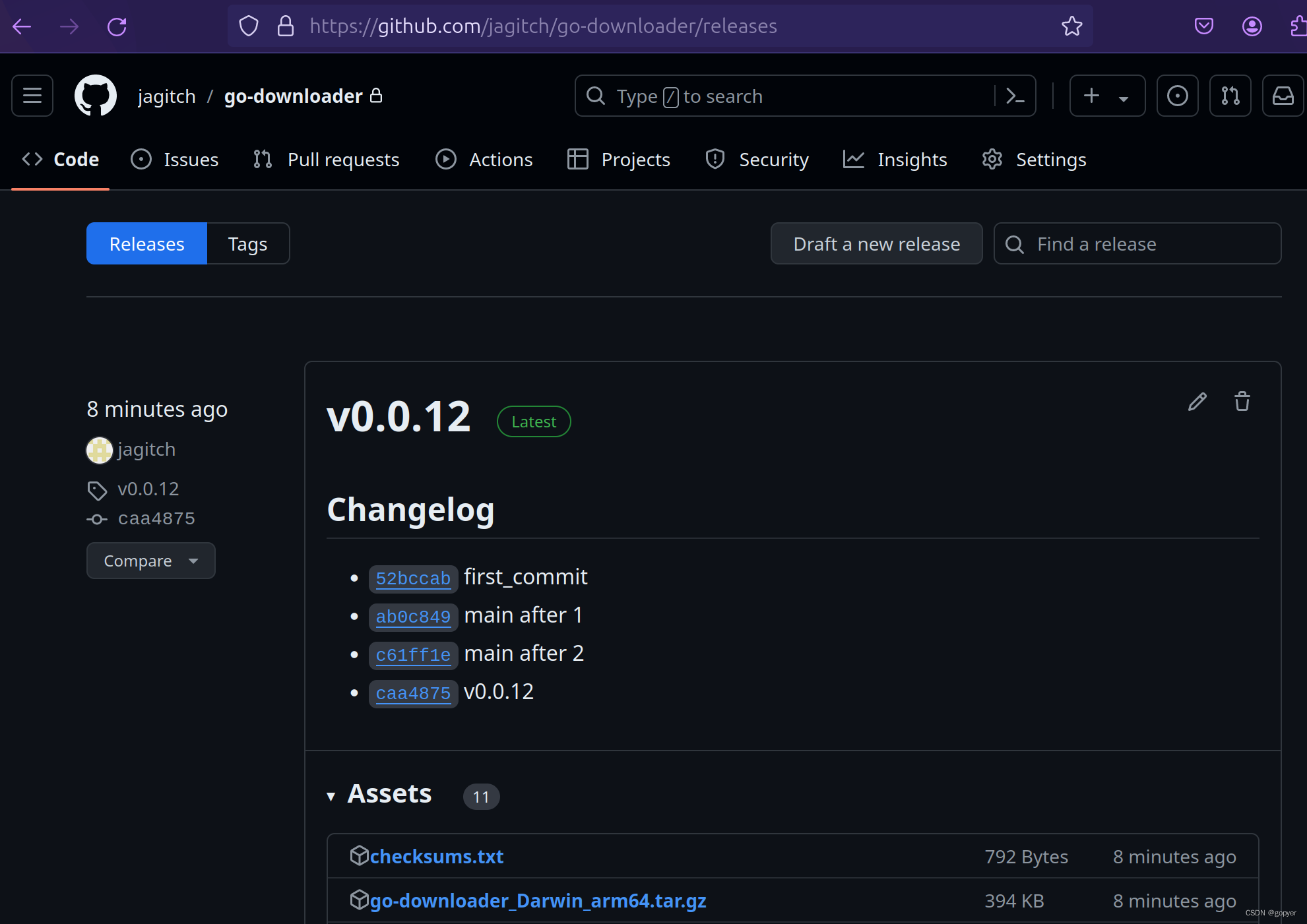The image size is (1307, 924).
Task: Go forward with the browser forward arrow
Action: [69, 26]
